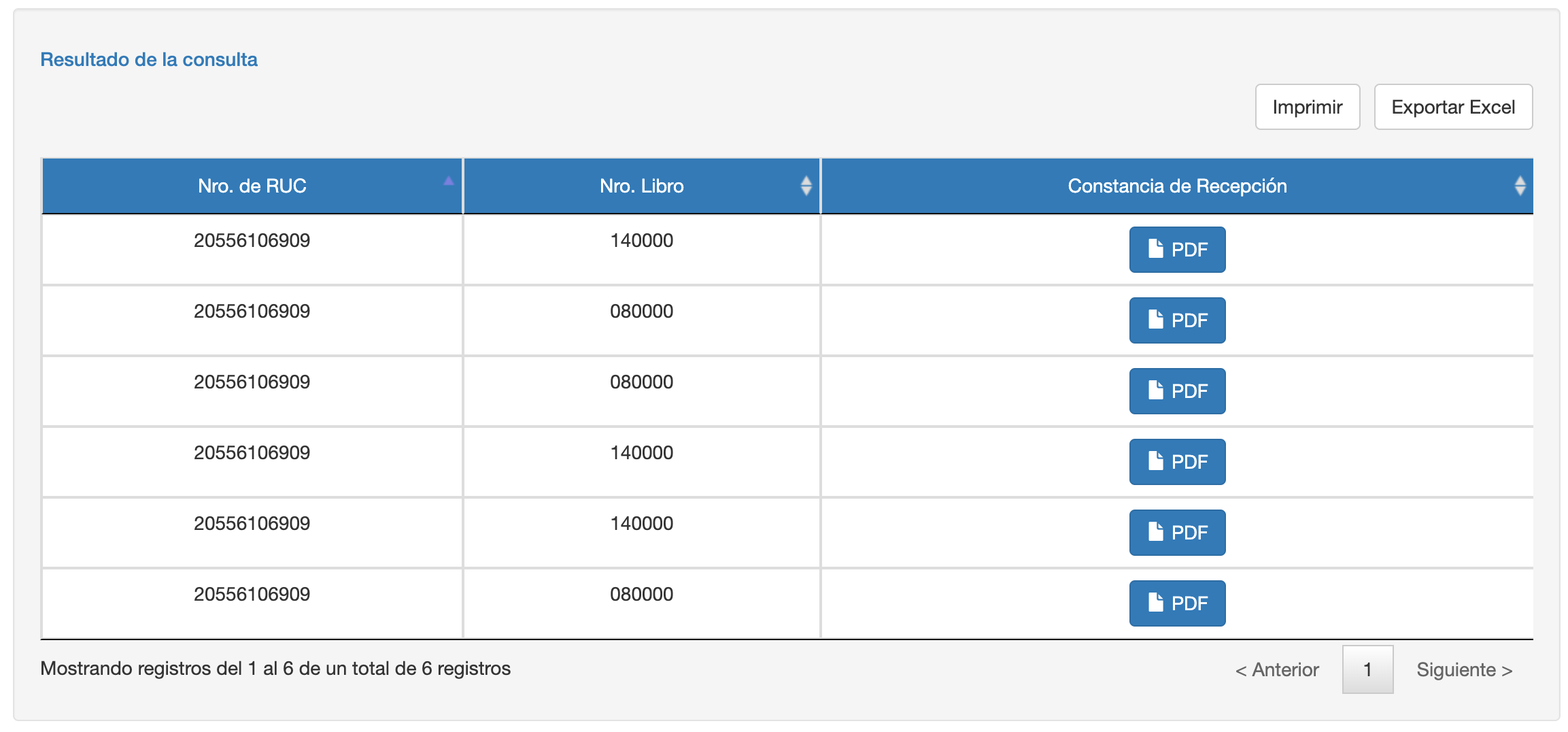
Task: Go to the Anterior page
Action: pyautogui.click(x=1277, y=670)
